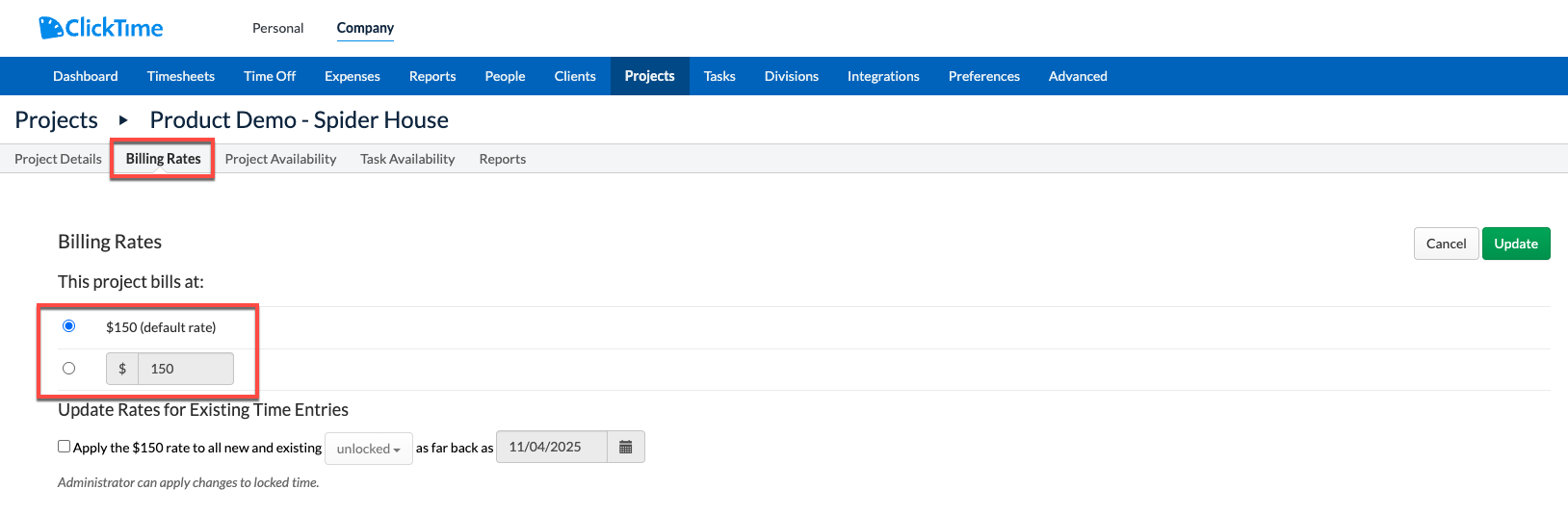Open the Time Off menu
Screen dimensions: 1568x515
pos(270,76)
